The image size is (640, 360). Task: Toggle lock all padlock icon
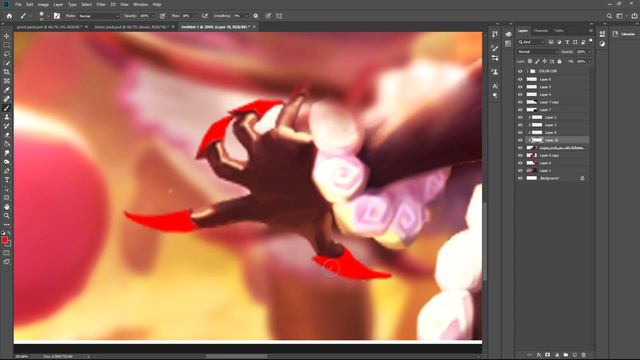(x=560, y=61)
